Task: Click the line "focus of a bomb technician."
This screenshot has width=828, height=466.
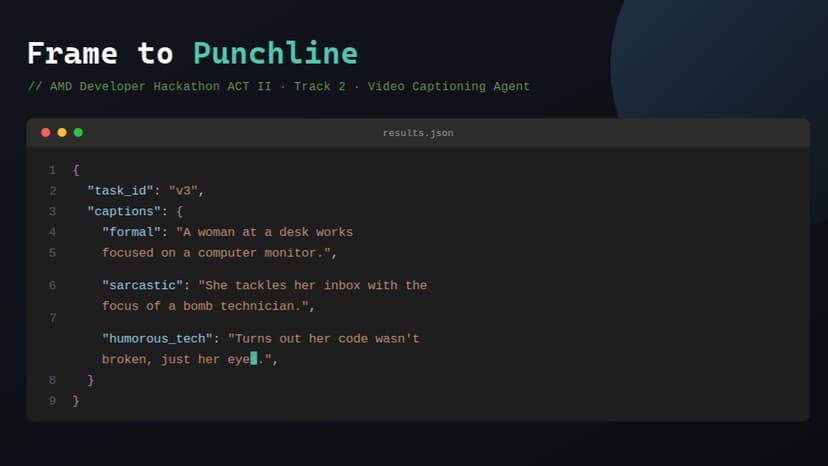Action: (x=205, y=306)
